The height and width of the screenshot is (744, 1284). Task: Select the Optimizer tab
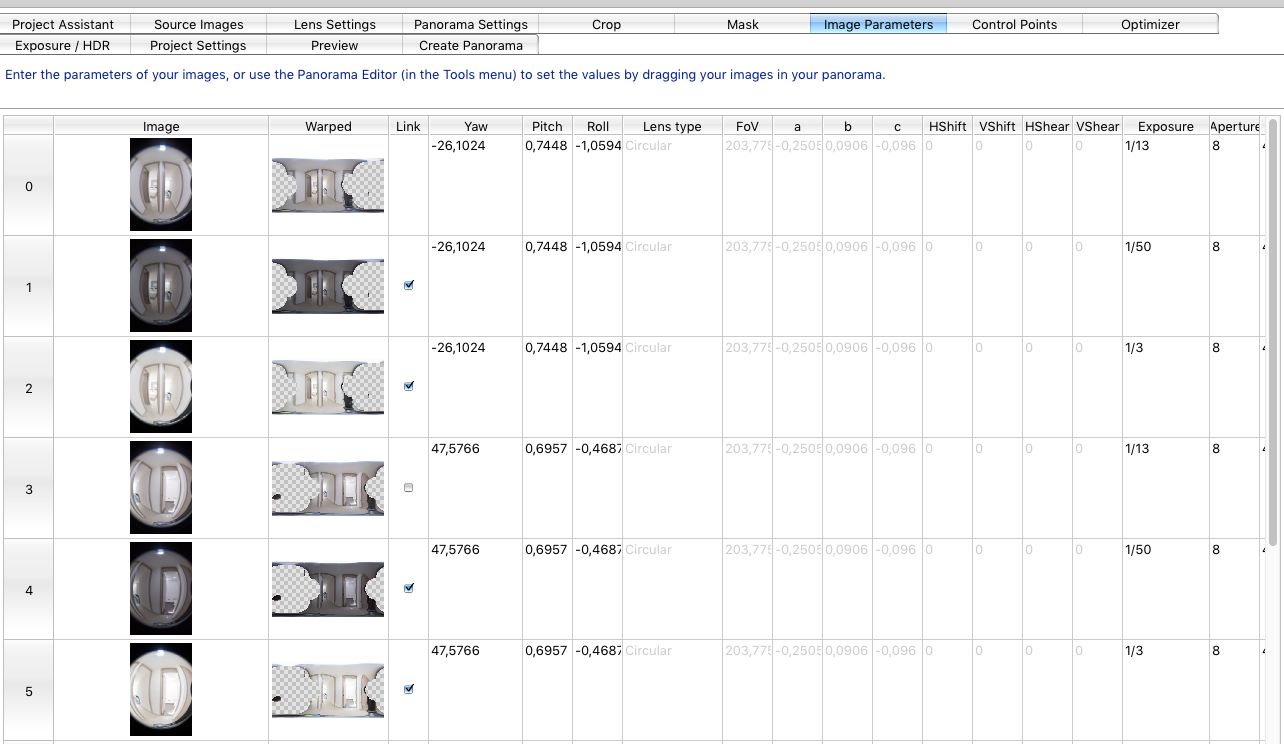click(x=1150, y=24)
